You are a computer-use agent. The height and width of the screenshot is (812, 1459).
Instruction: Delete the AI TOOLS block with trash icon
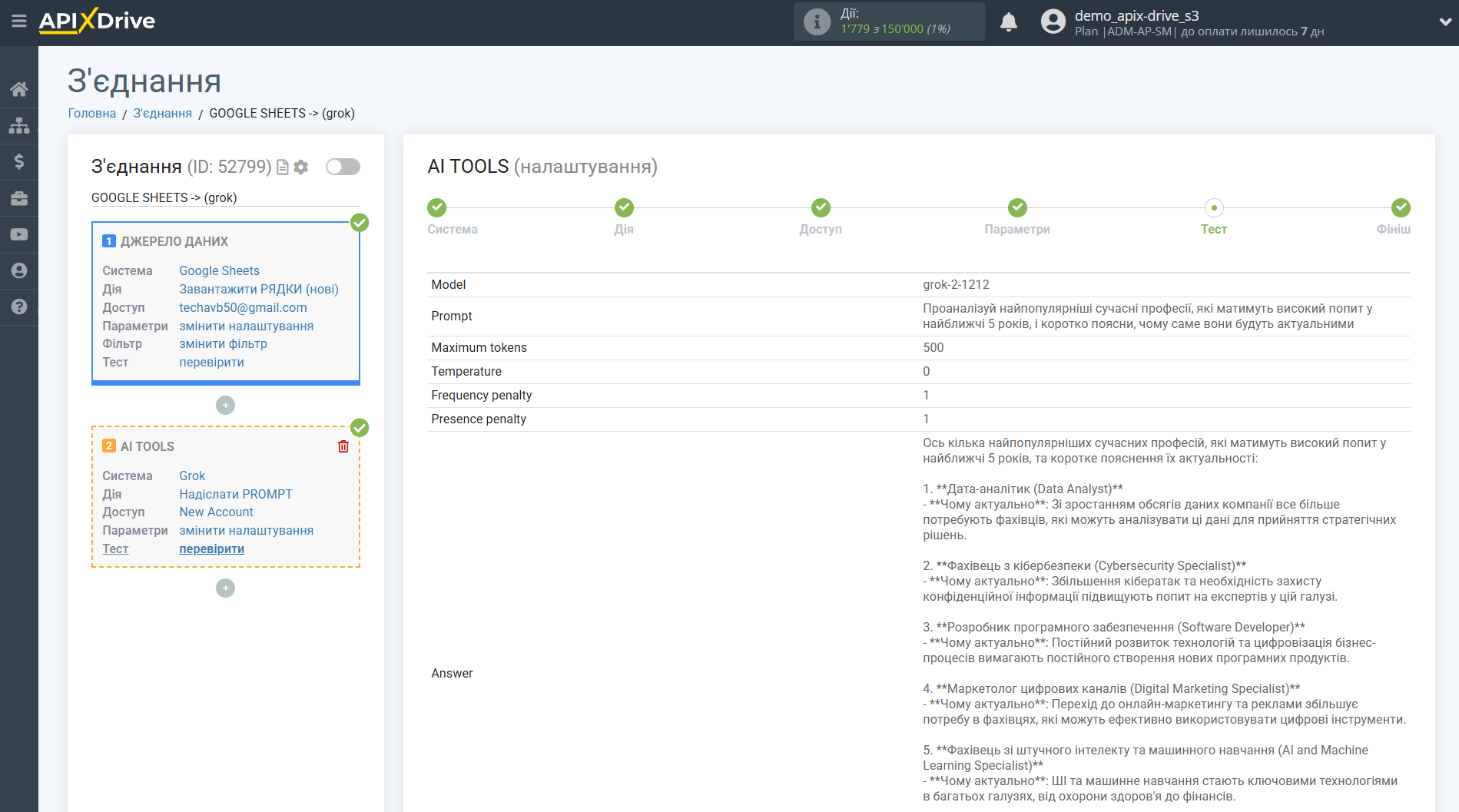[x=343, y=446]
